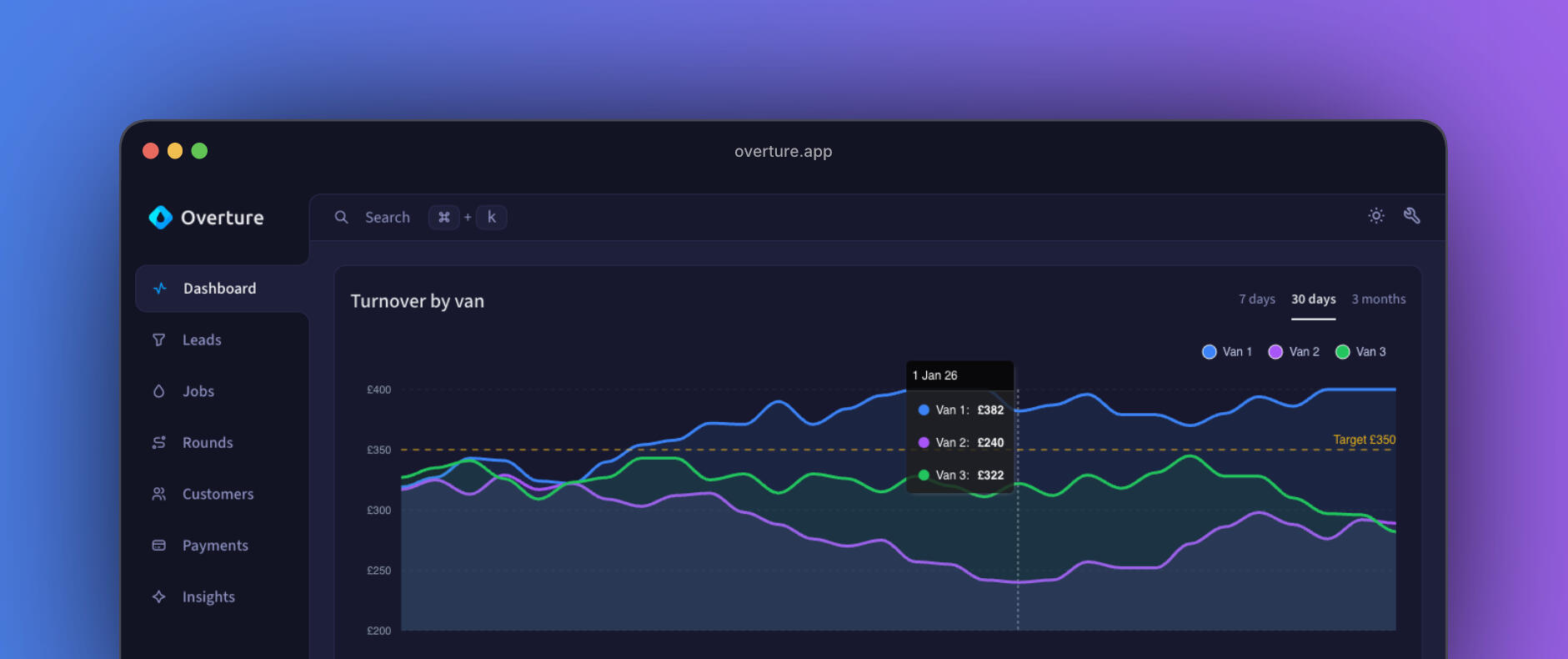Switch to the 7 days tab
The width and height of the screenshot is (1568, 659).
click(1256, 299)
